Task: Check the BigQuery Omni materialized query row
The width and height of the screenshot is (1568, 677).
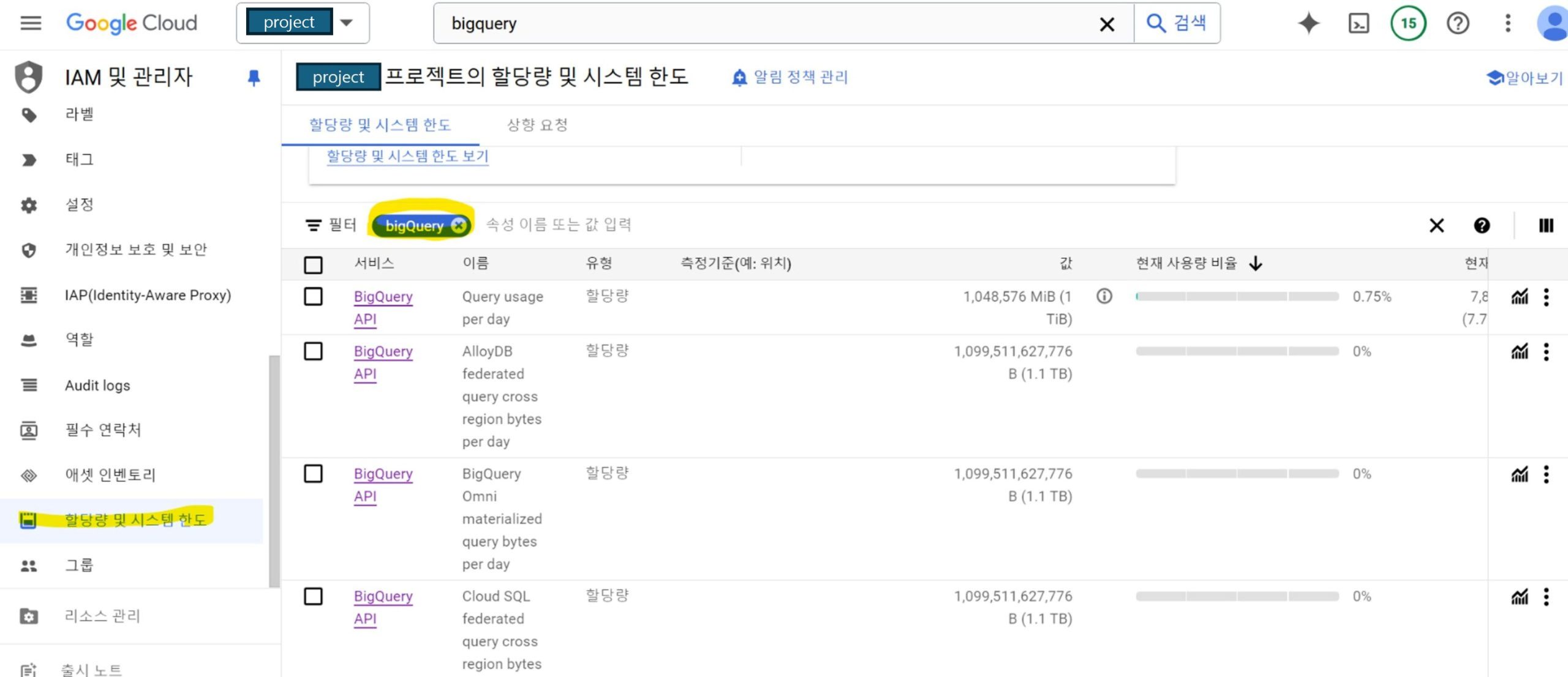Action: [313, 474]
